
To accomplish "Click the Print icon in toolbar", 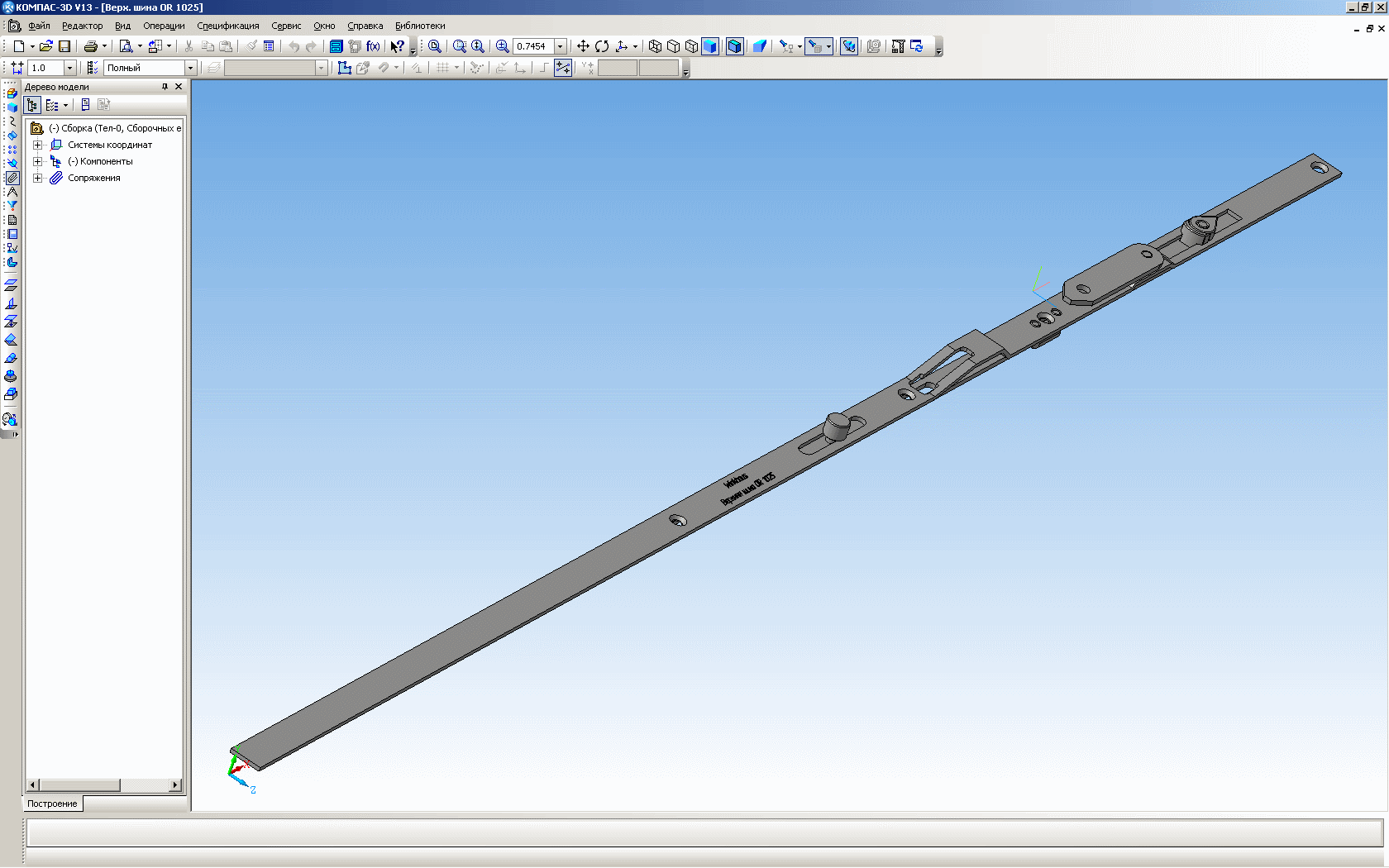I will click(x=91, y=46).
